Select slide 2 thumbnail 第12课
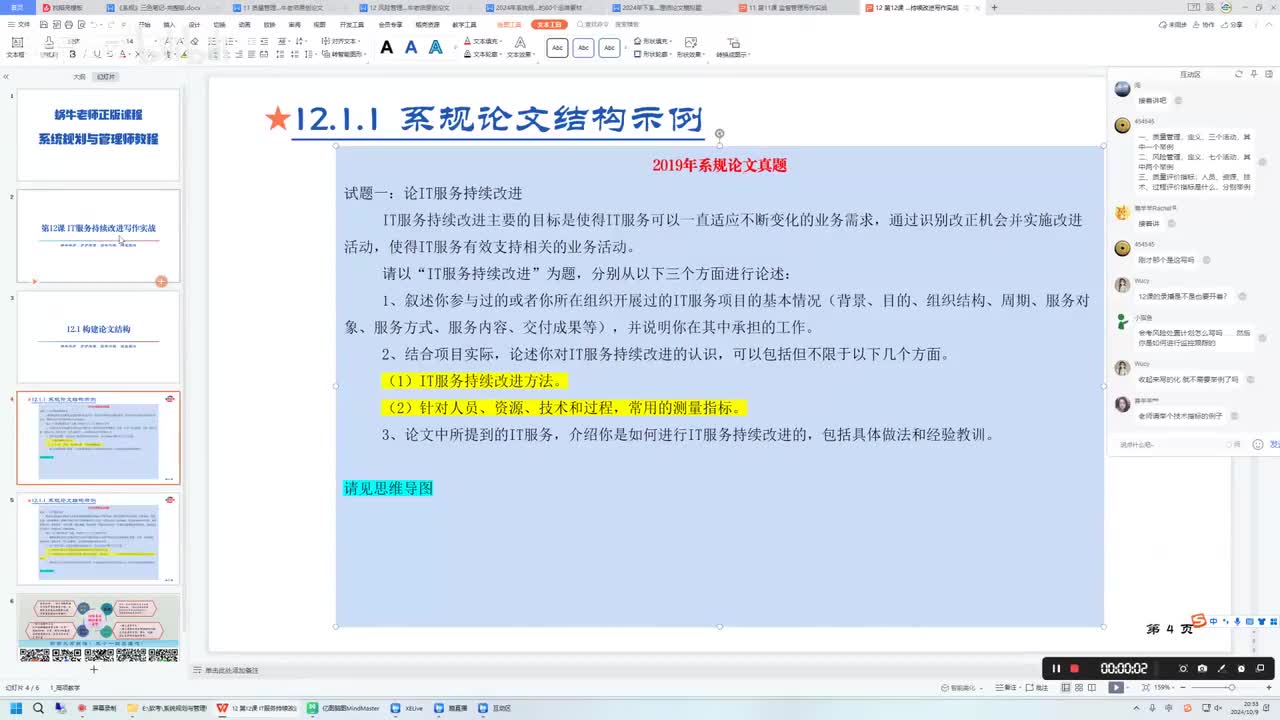Screen dimensions: 1280x720 98,236
